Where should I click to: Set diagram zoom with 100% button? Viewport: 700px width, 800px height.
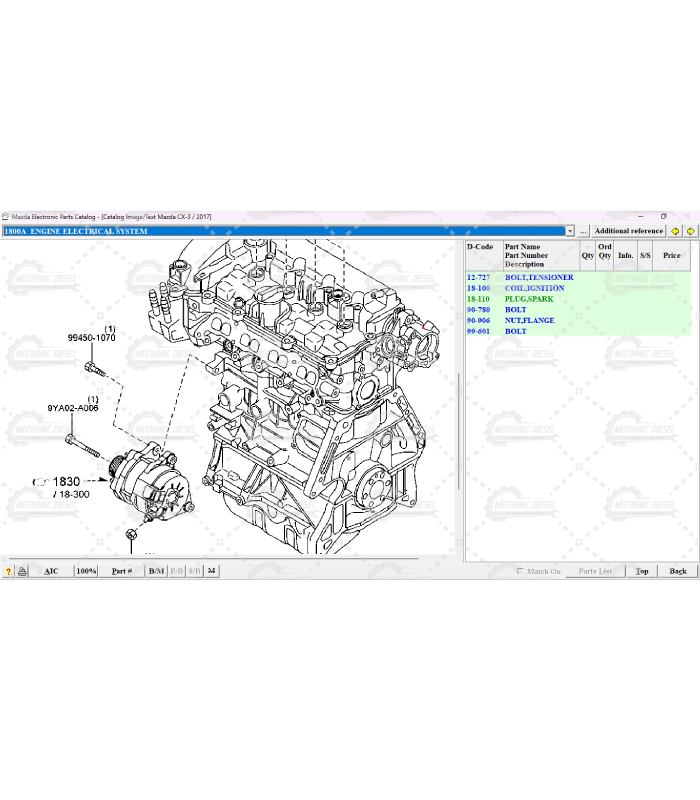[86, 571]
